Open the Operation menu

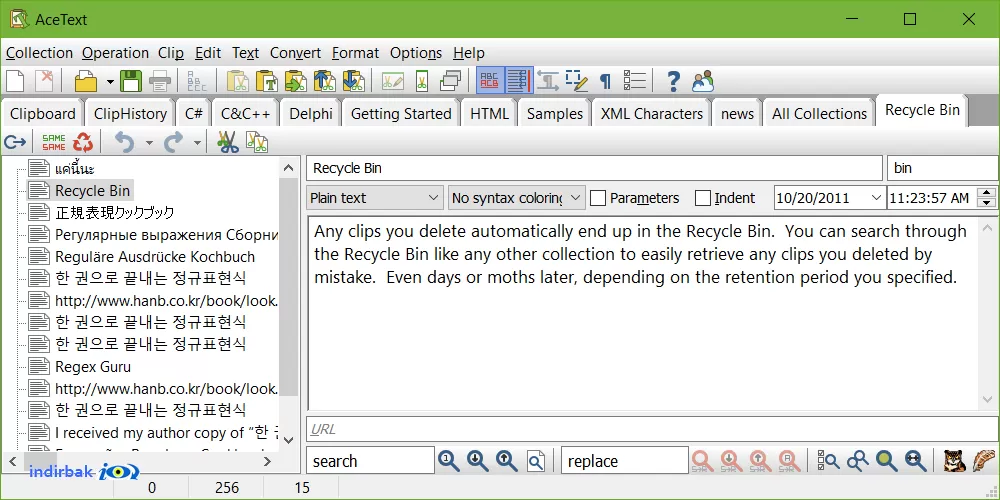tap(115, 53)
